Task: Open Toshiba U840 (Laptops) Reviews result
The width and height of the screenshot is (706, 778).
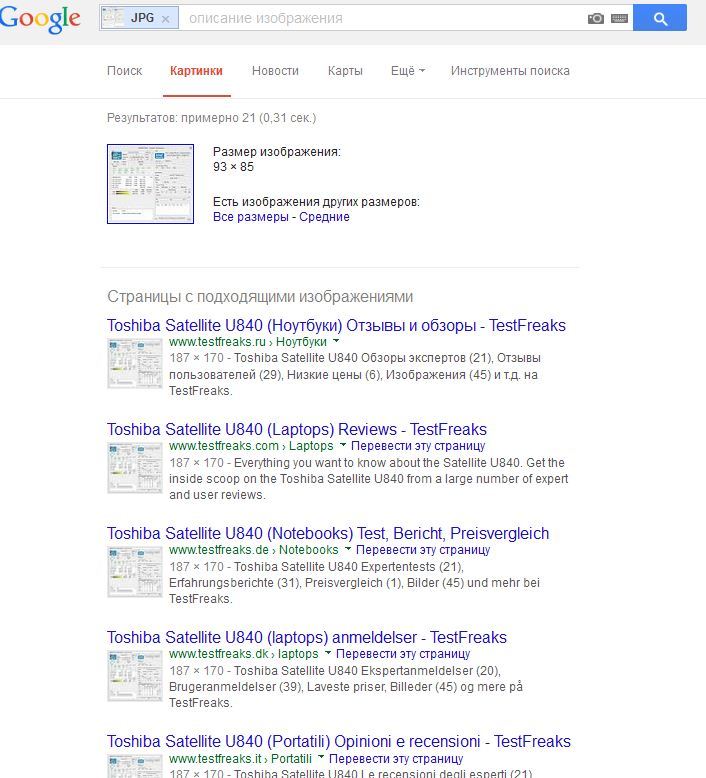Action: point(297,430)
